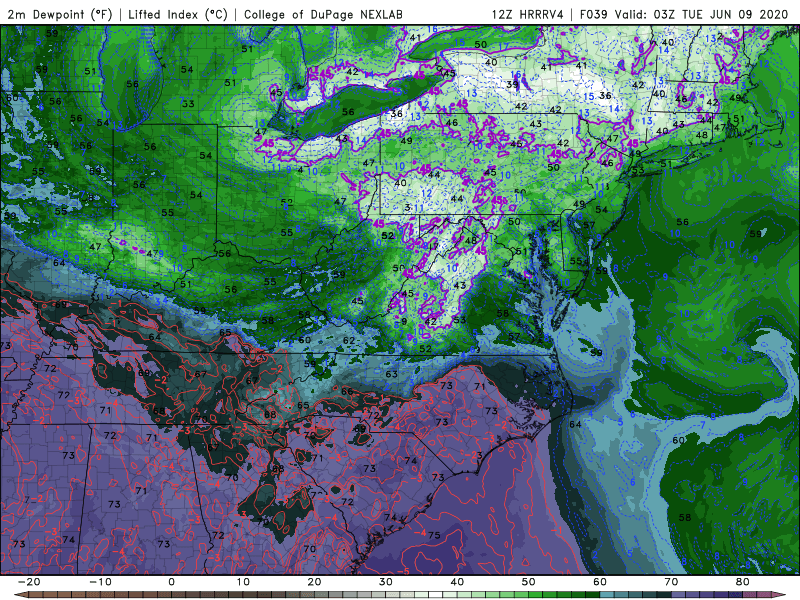Viewport: 800px width, 600px height.
Task: Click the 62 dewpoint value on the map
Action: click(x=349, y=340)
